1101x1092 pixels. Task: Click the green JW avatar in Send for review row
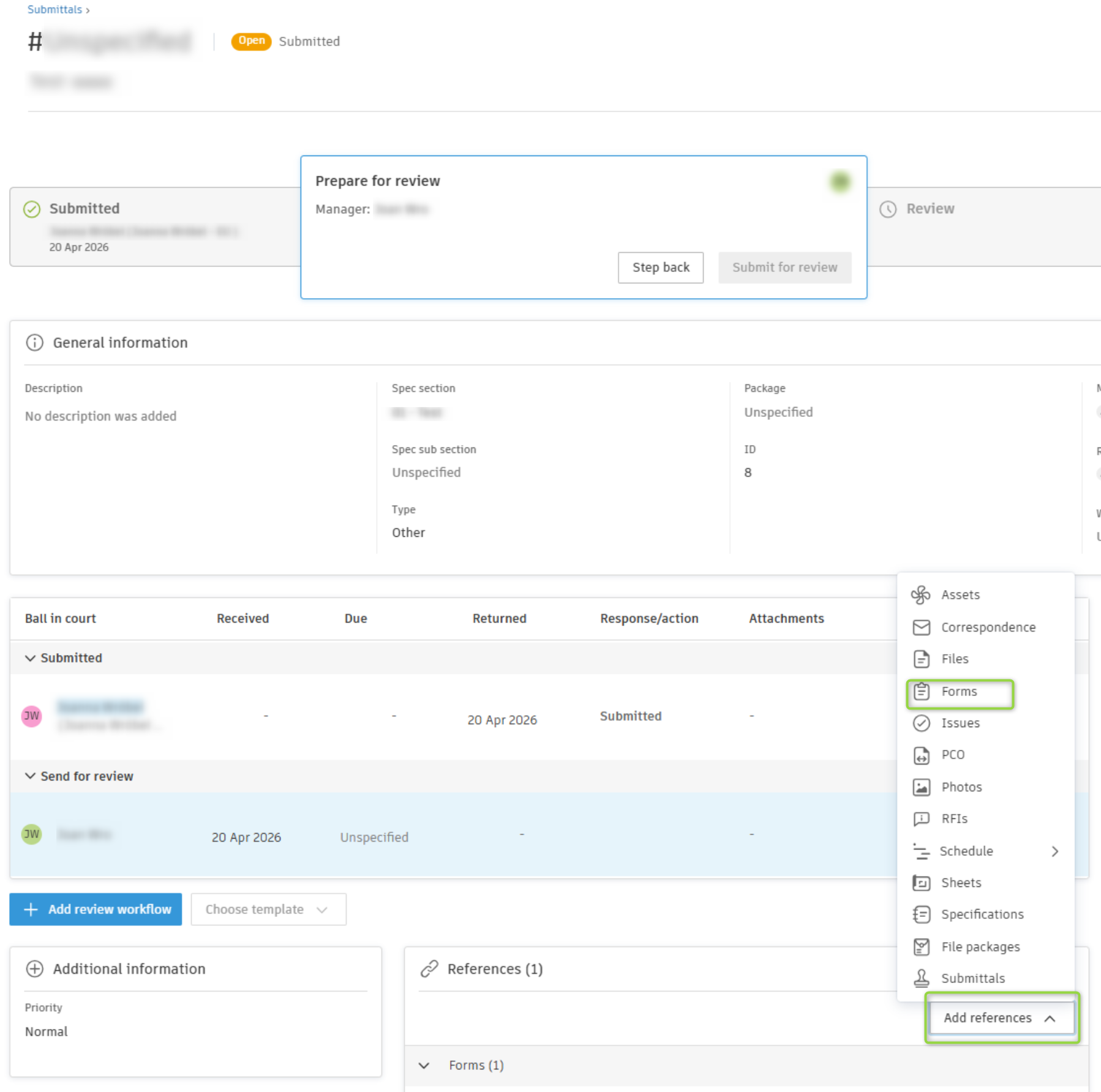point(32,834)
